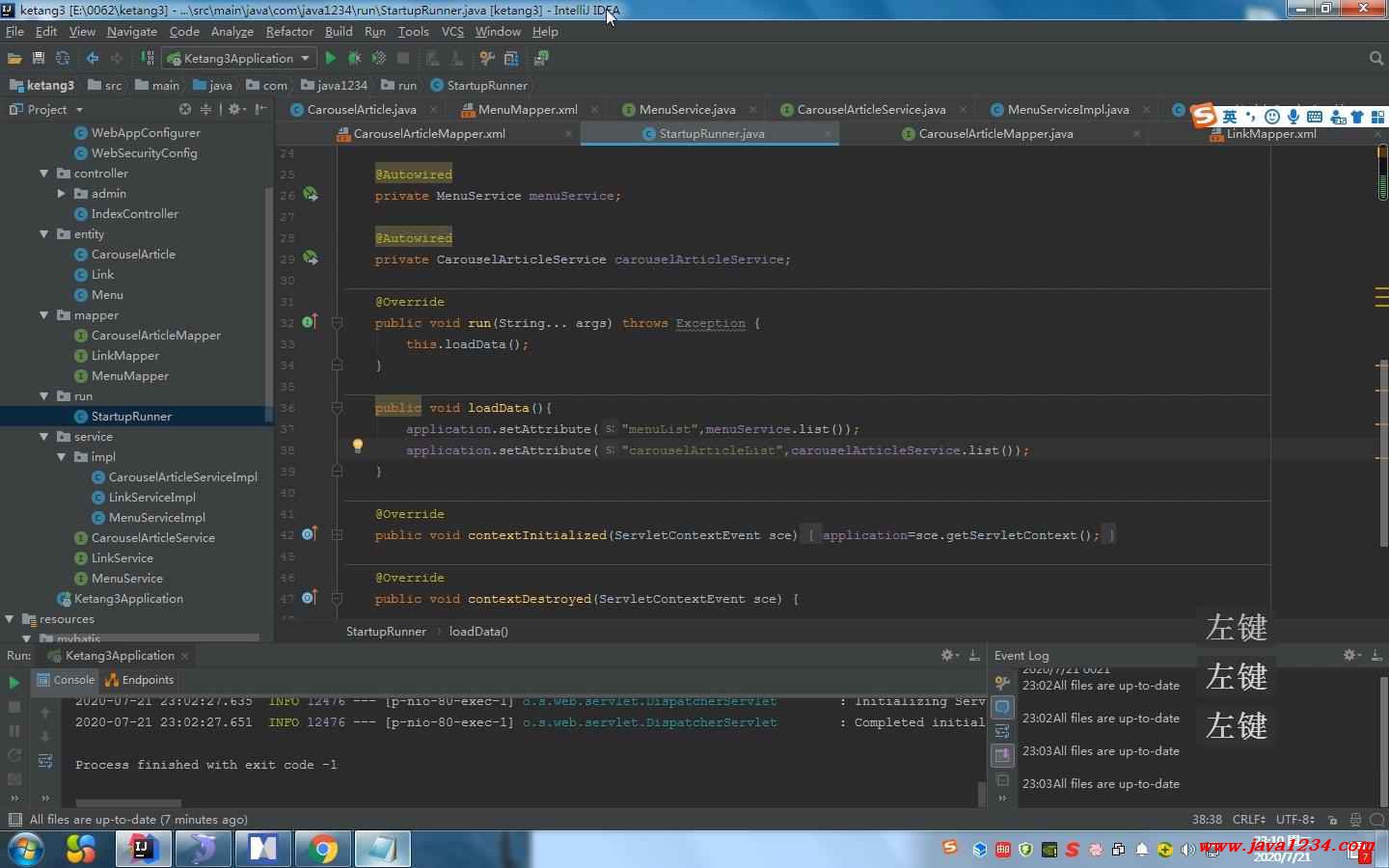This screenshot has width=1389, height=868.
Task: Switch to CarouselArticleMapper.java tab
Action: 995,133
